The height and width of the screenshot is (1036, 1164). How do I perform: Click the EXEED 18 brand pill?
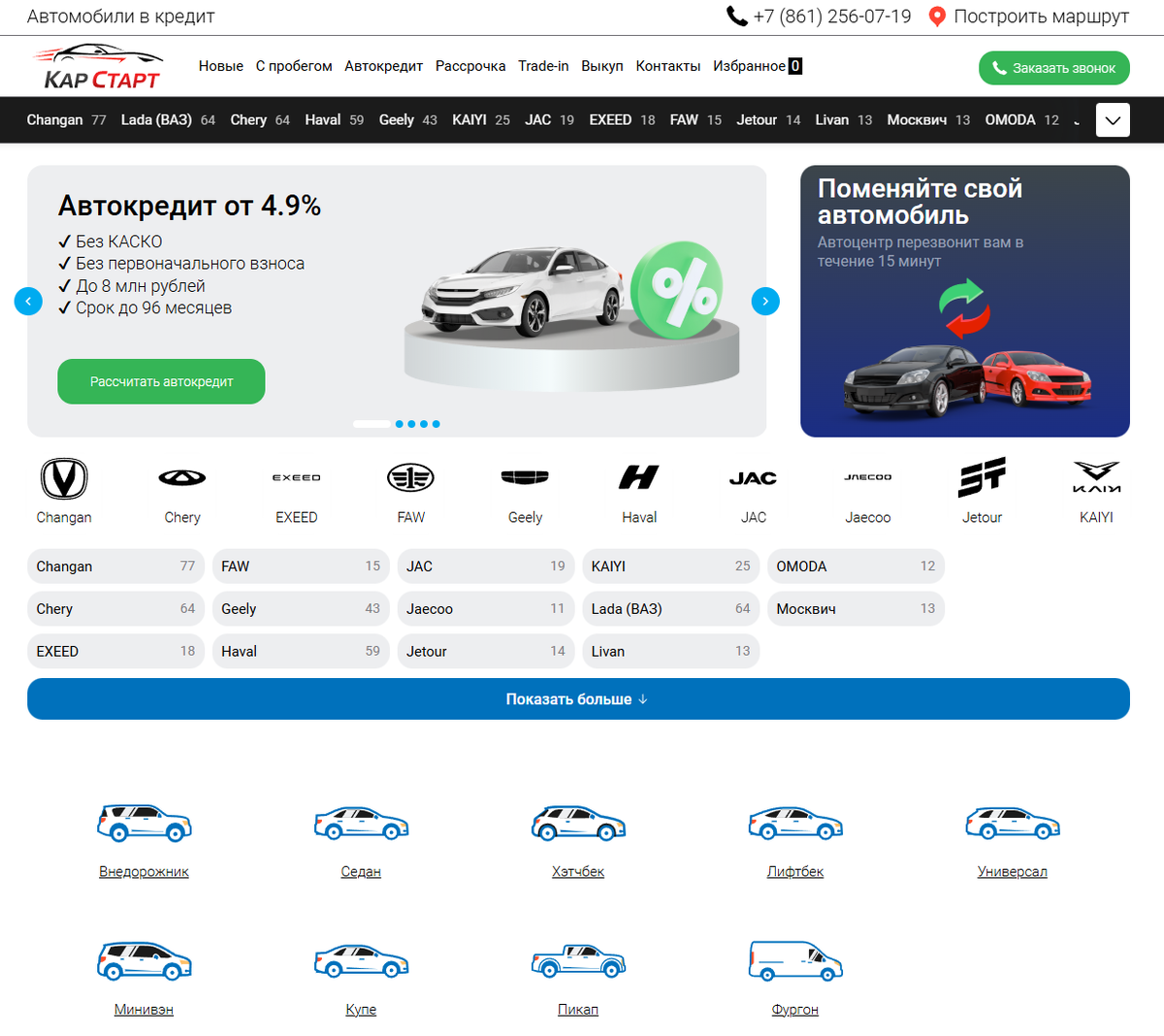(x=115, y=652)
